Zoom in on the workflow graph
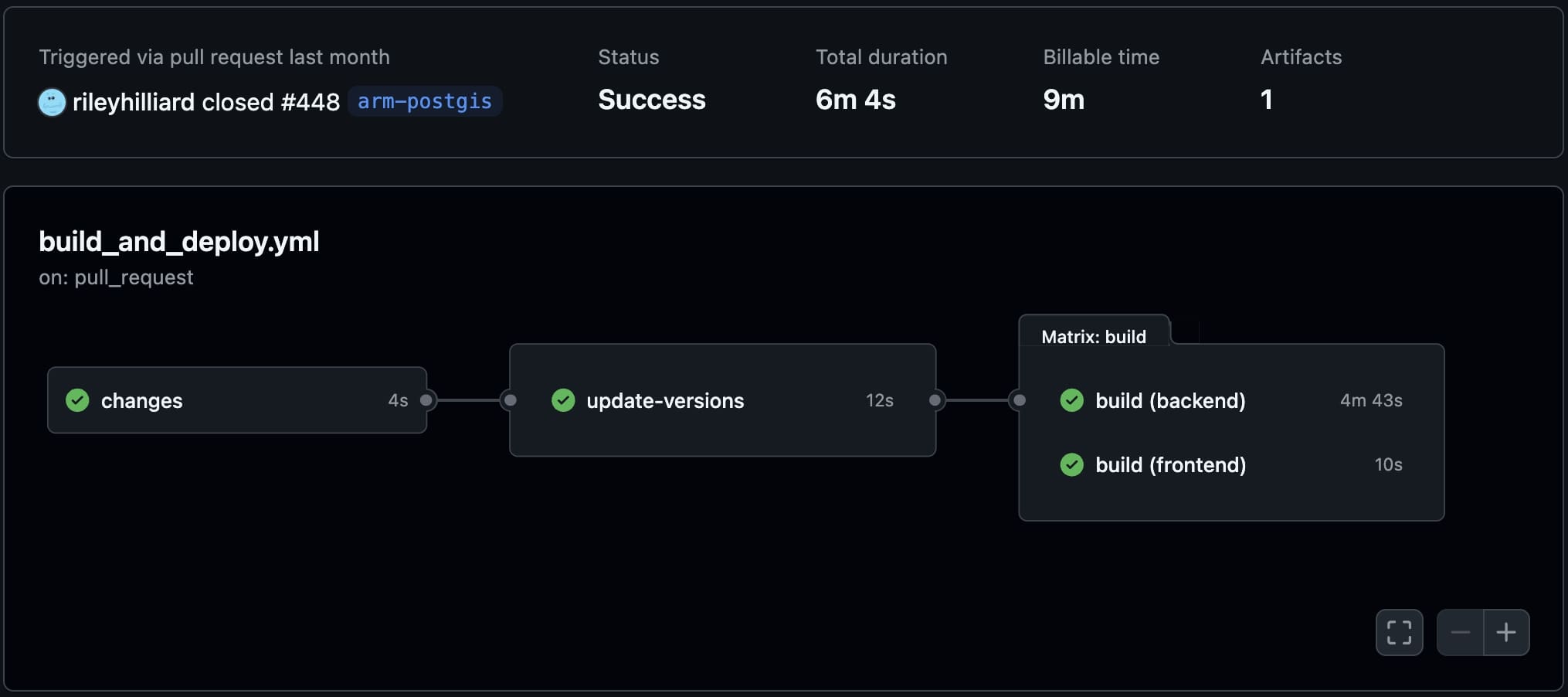1568x697 pixels. [x=1506, y=631]
